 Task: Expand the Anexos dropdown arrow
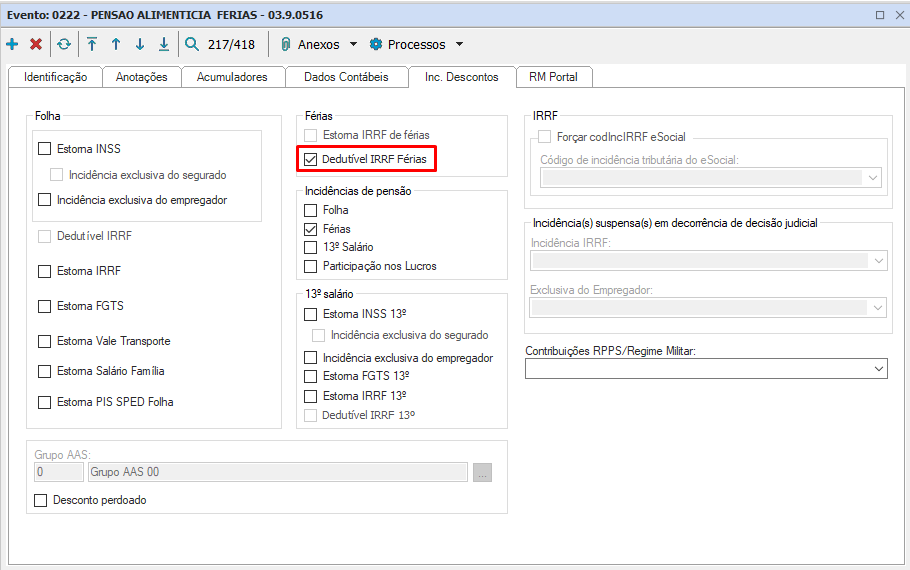pyautogui.click(x=353, y=44)
